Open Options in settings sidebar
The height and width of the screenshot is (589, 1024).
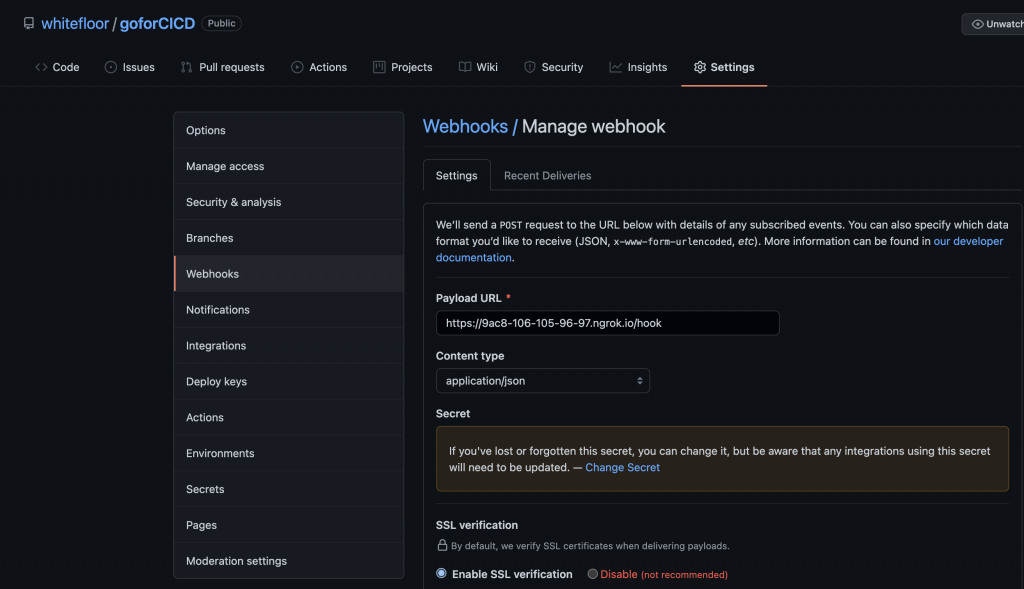289,130
